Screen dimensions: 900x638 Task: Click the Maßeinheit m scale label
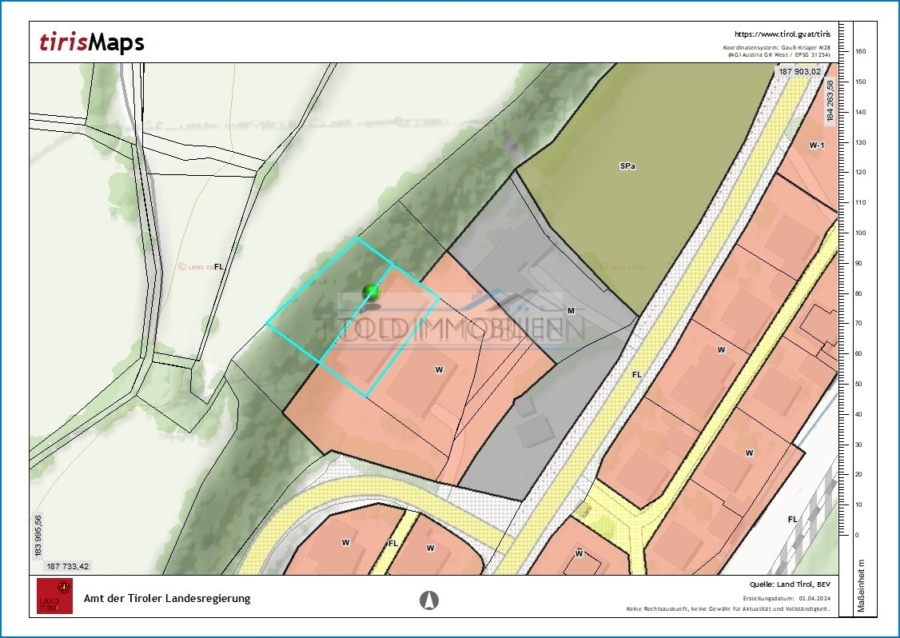tap(862, 585)
